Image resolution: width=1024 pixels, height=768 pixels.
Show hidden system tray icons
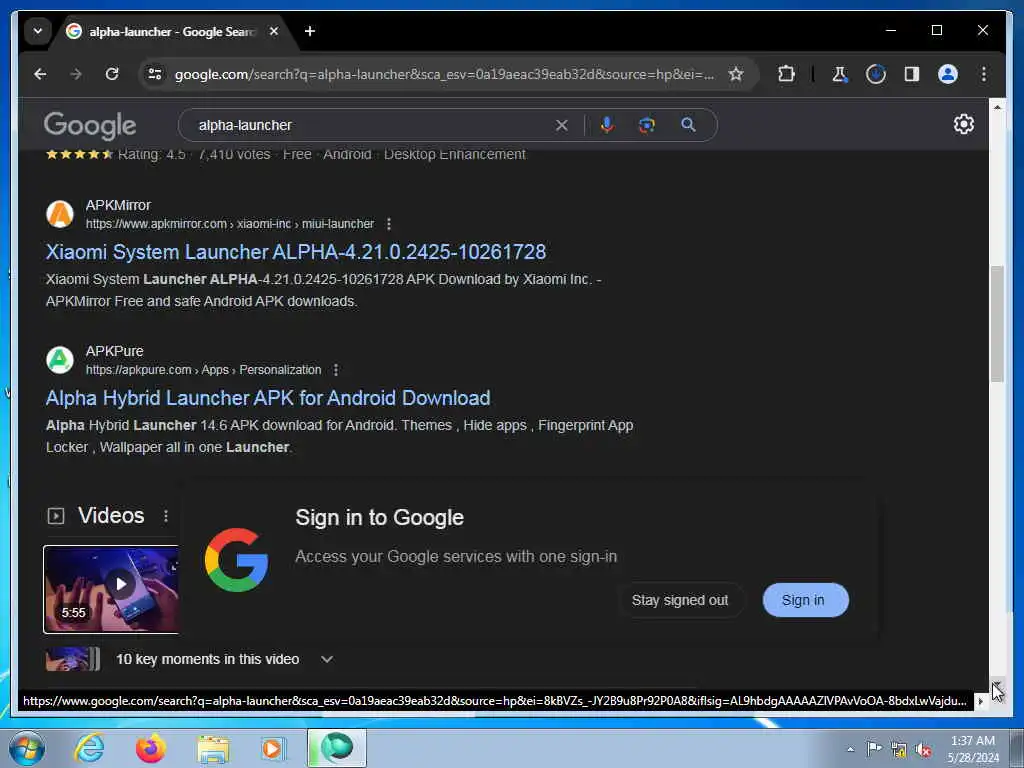point(850,750)
